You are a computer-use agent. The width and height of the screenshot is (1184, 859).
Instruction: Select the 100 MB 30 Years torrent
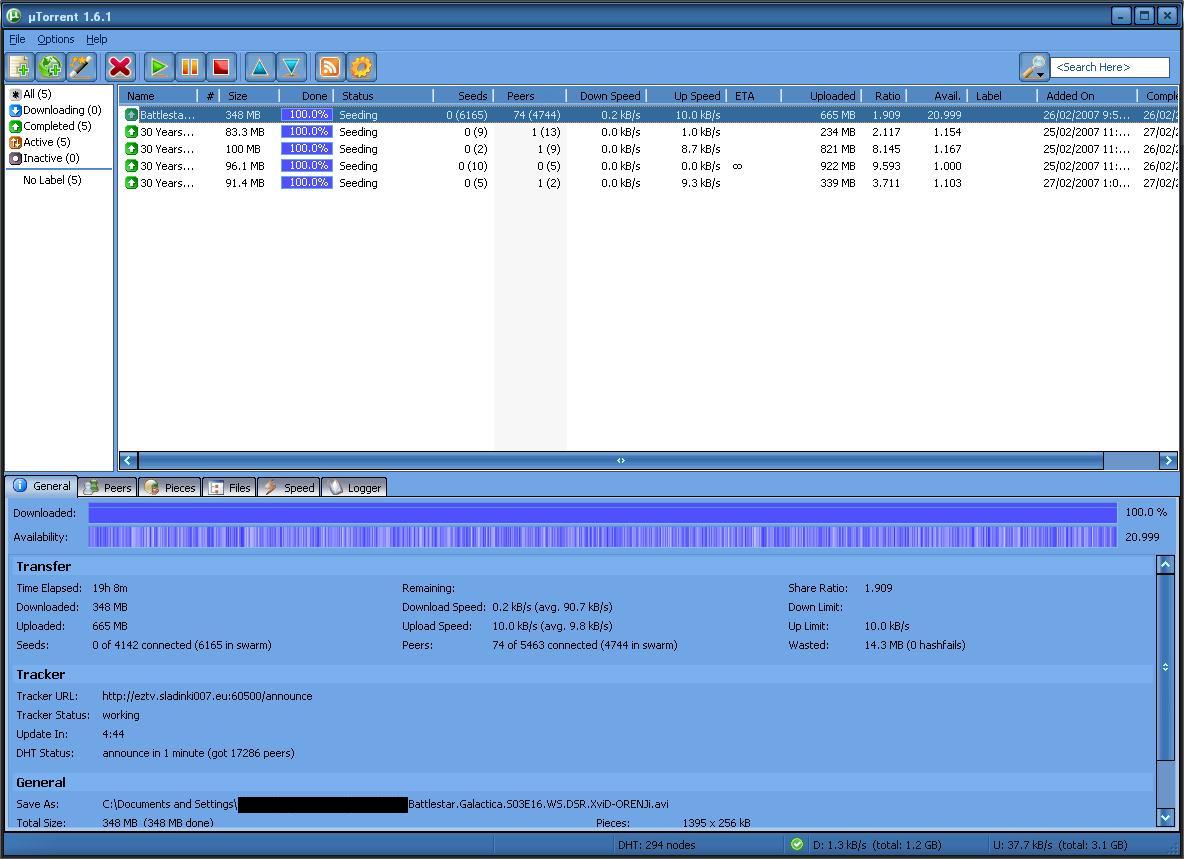click(648, 149)
